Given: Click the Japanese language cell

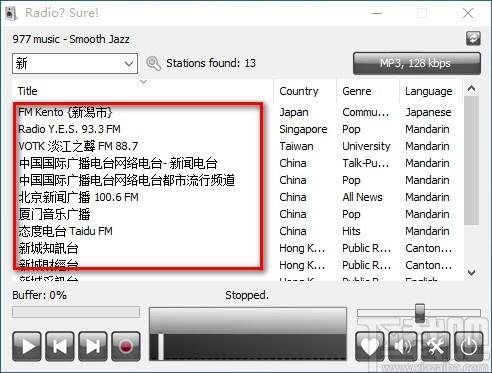Looking at the screenshot, I should [428, 112].
